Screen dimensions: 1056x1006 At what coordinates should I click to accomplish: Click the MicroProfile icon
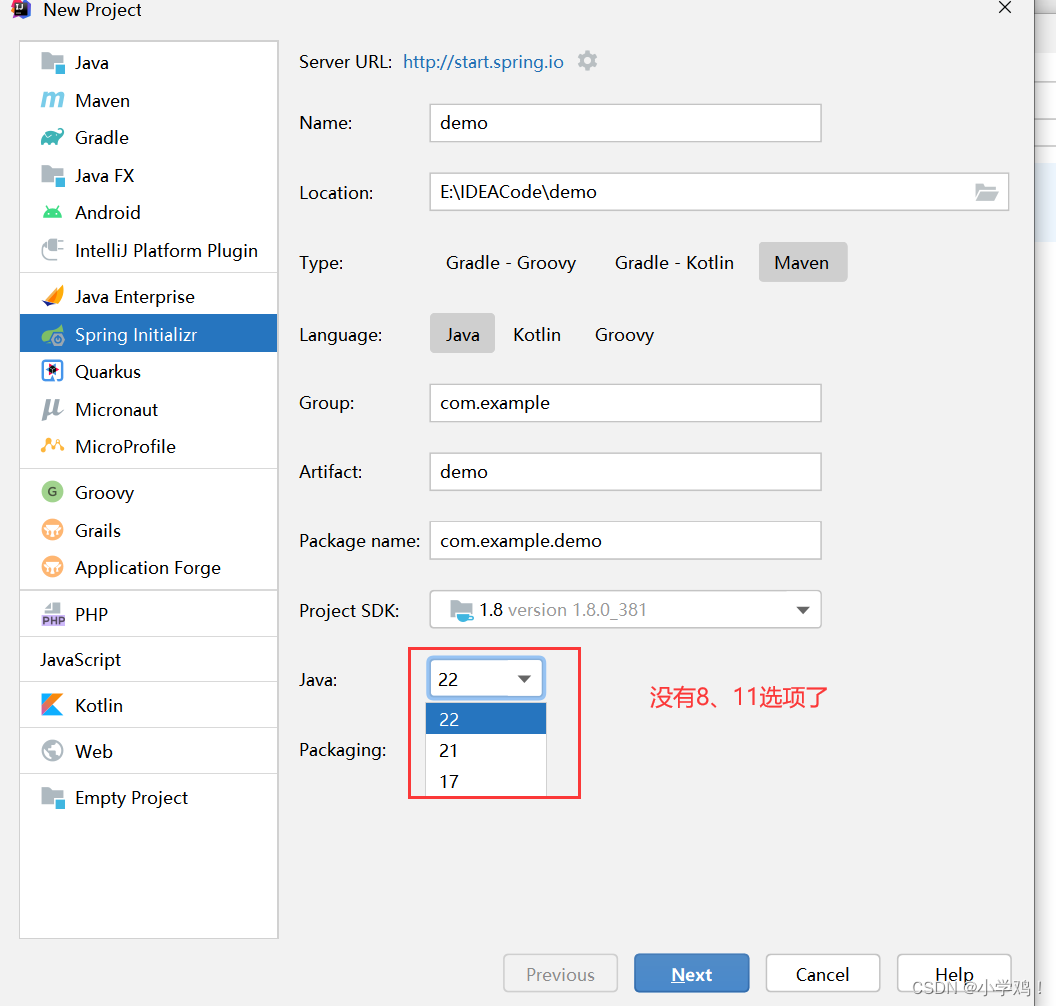point(53,446)
